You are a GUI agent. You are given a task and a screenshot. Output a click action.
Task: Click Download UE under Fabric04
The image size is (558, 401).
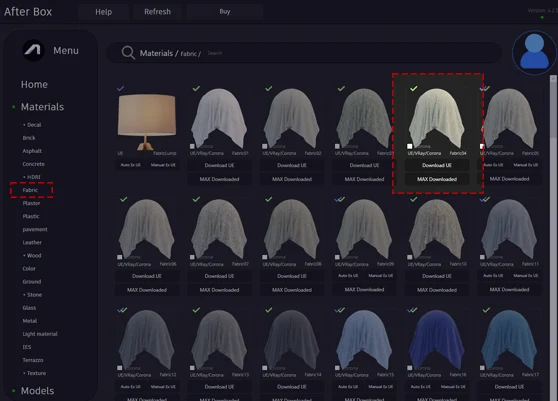[437, 165]
